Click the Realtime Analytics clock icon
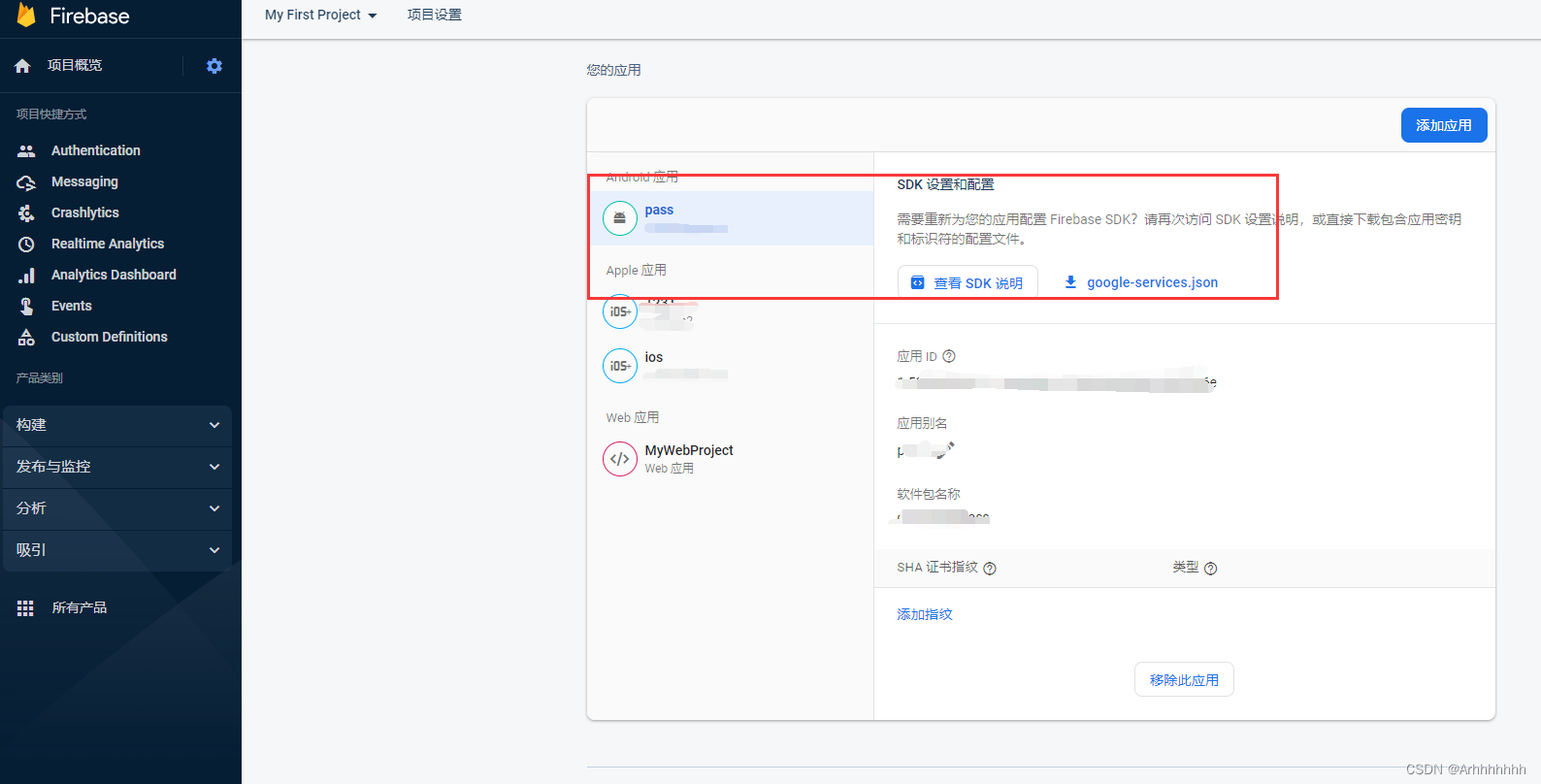Viewport: 1541px width, 784px height. click(x=26, y=244)
